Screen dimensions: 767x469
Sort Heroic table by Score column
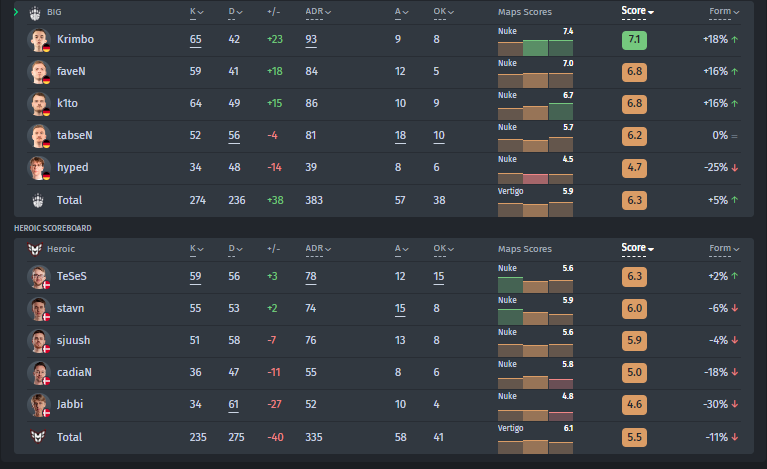point(637,248)
